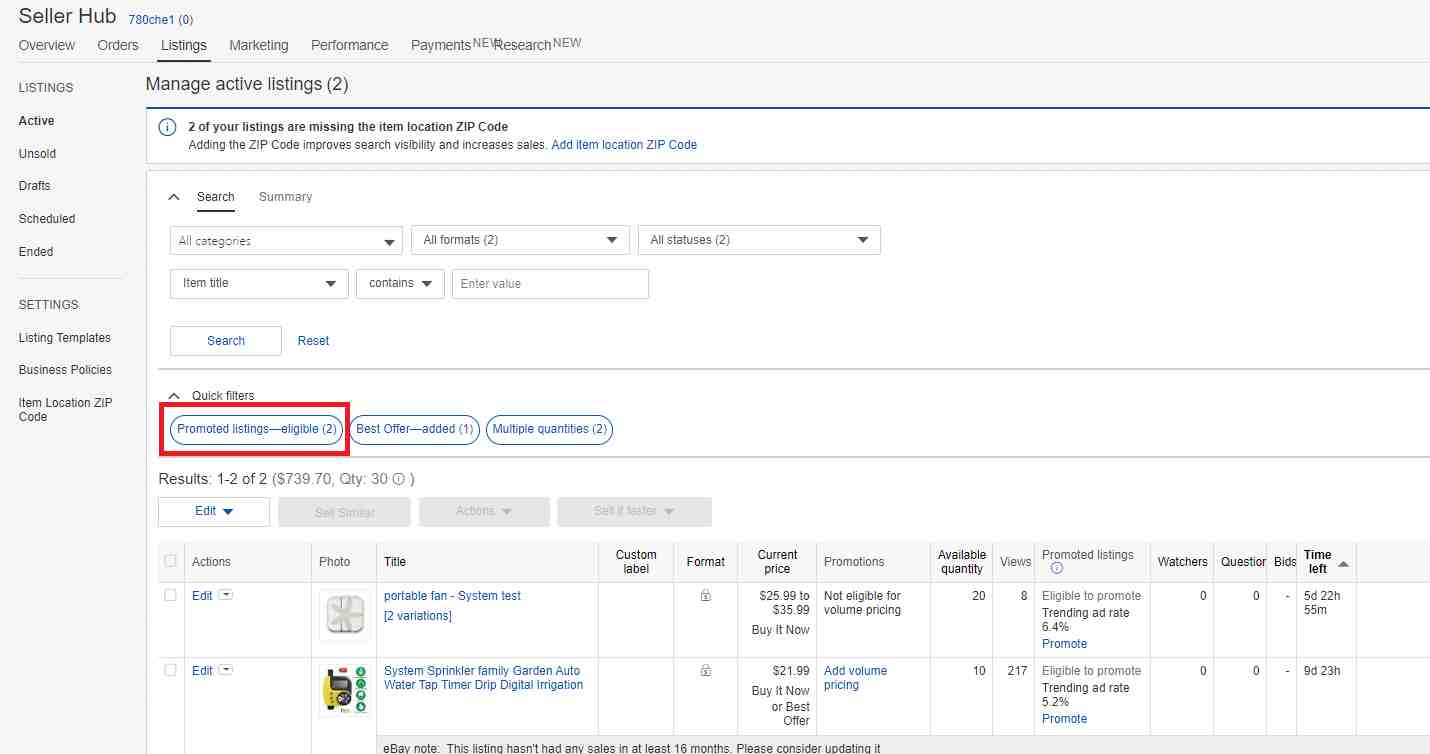Click info icon next to Promoted listings header
Screen dimensions: 1430x754
(x=1056, y=569)
